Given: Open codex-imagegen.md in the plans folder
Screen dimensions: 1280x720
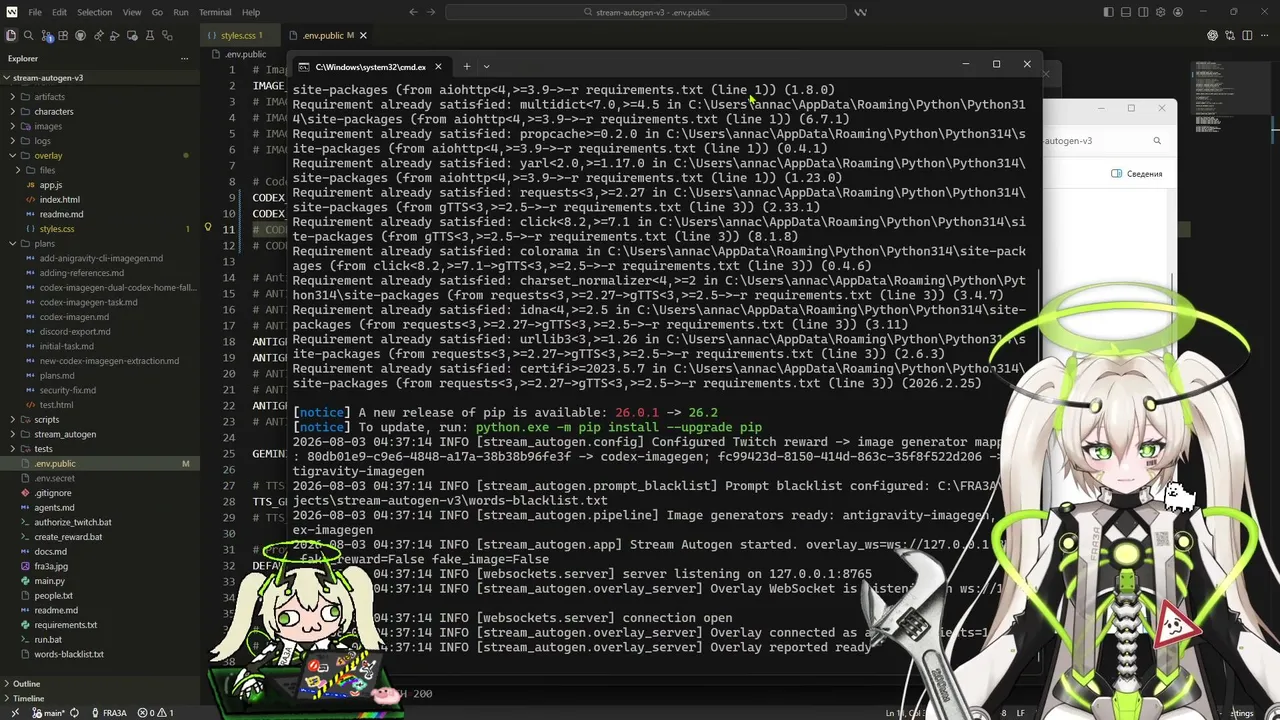Looking at the screenshot, I should (100, 317).
